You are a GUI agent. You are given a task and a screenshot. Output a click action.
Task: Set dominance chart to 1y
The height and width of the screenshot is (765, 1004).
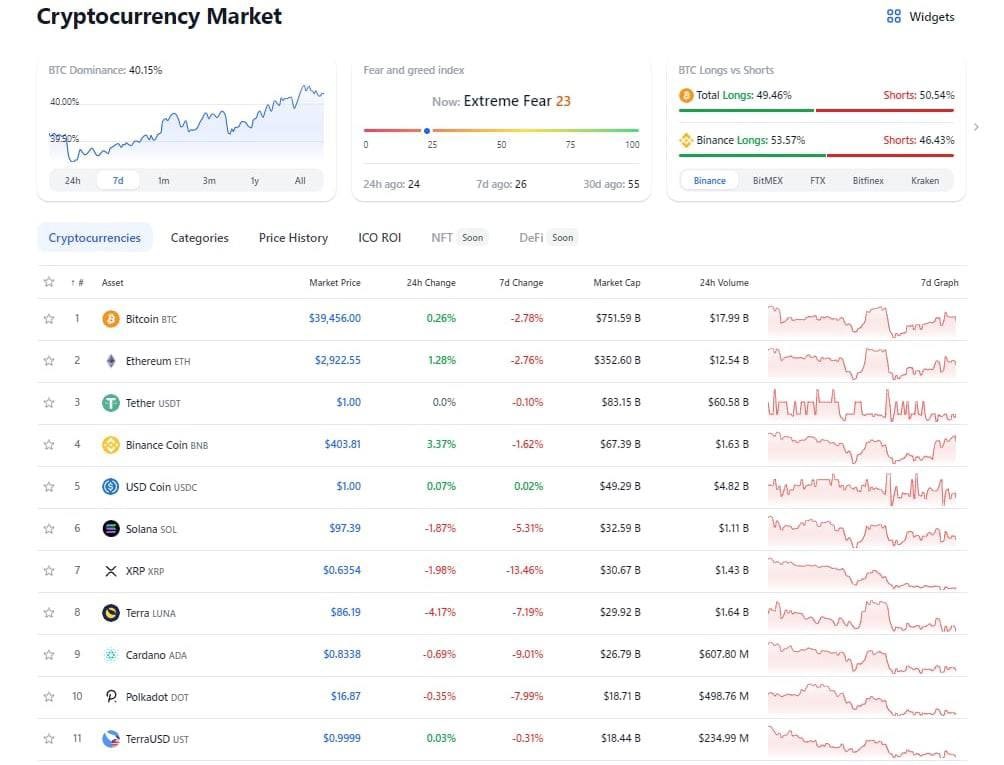254,181
